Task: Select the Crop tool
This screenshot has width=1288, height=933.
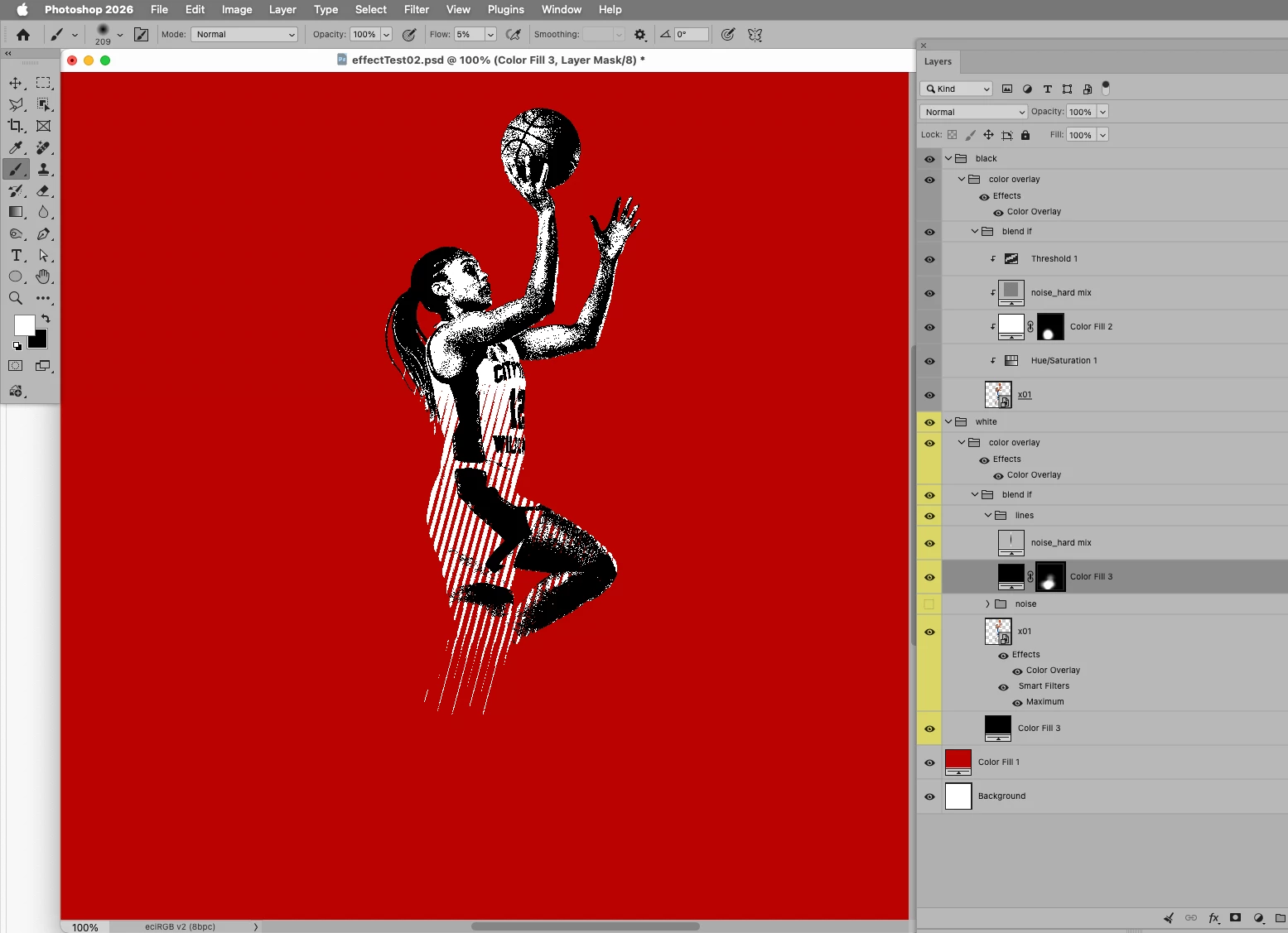Action: [x=16, y=126]
